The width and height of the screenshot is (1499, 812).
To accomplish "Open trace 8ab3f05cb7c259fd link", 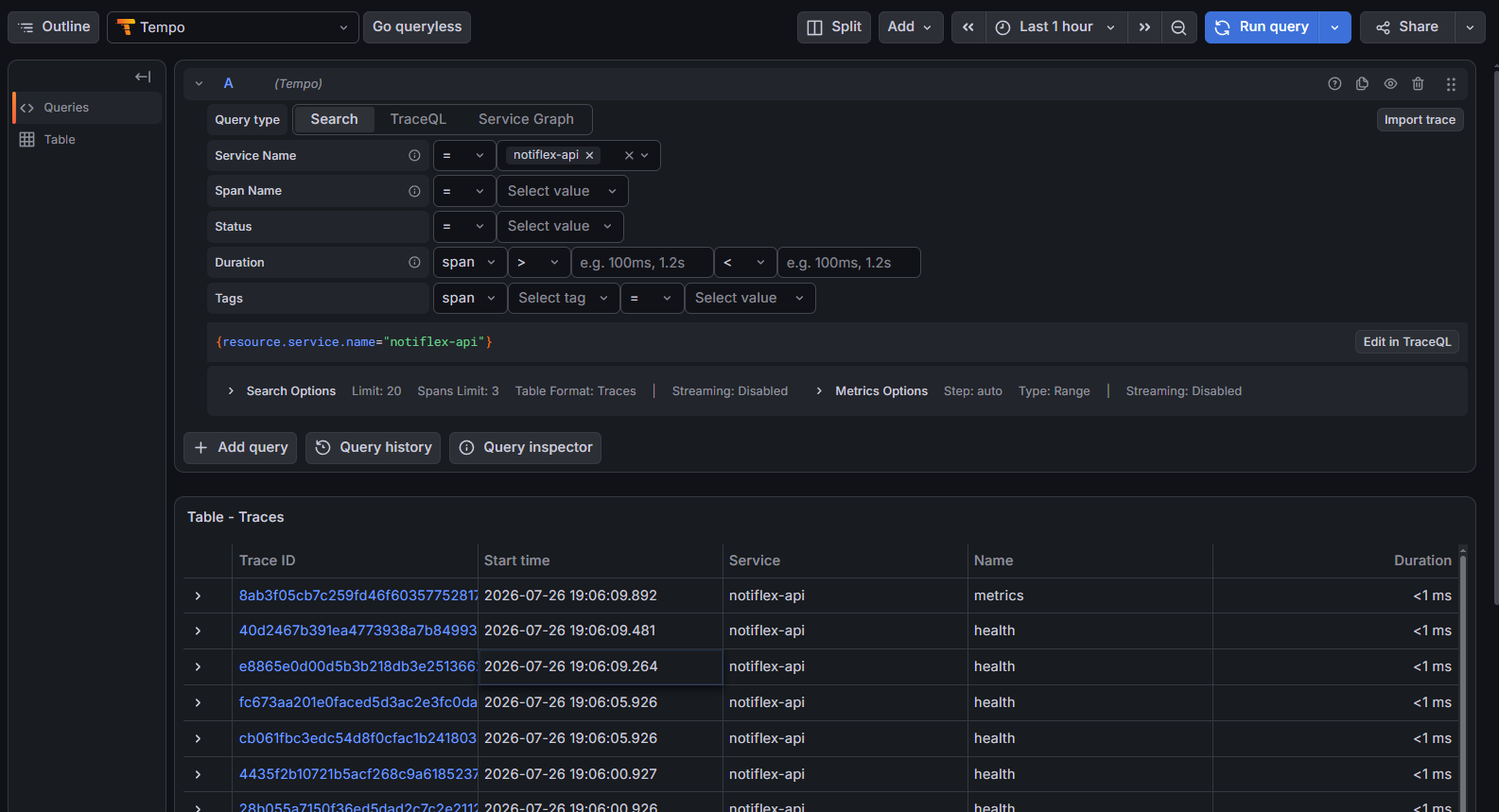I will [358, 596].
